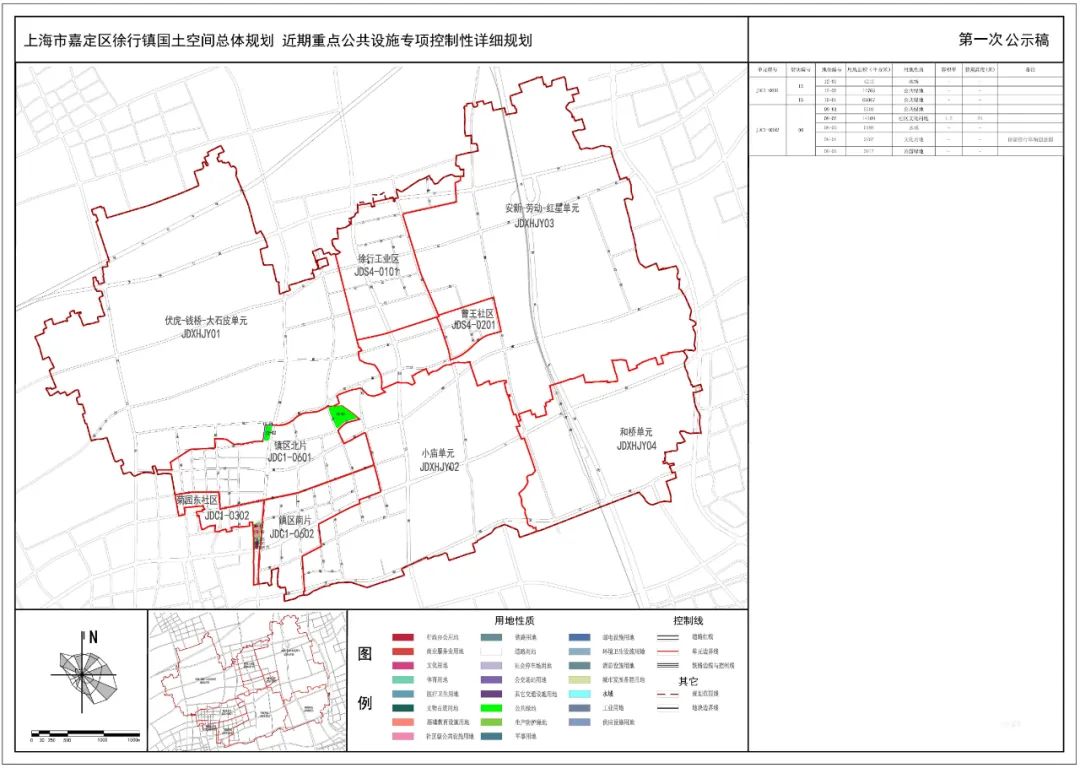Click the 控制线 legend heading
The image size is (1080, 768).
[x=689, y=621]
